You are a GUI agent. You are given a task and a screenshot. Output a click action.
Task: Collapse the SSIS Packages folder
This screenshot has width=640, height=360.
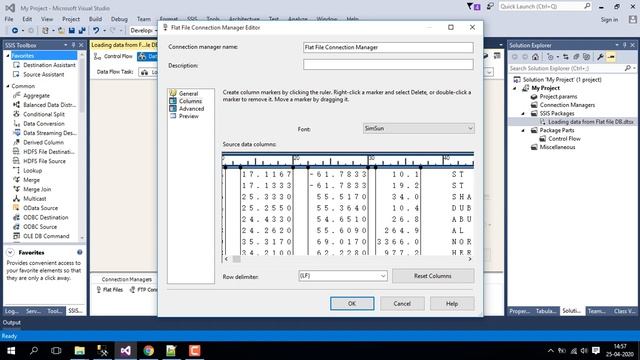523,113
